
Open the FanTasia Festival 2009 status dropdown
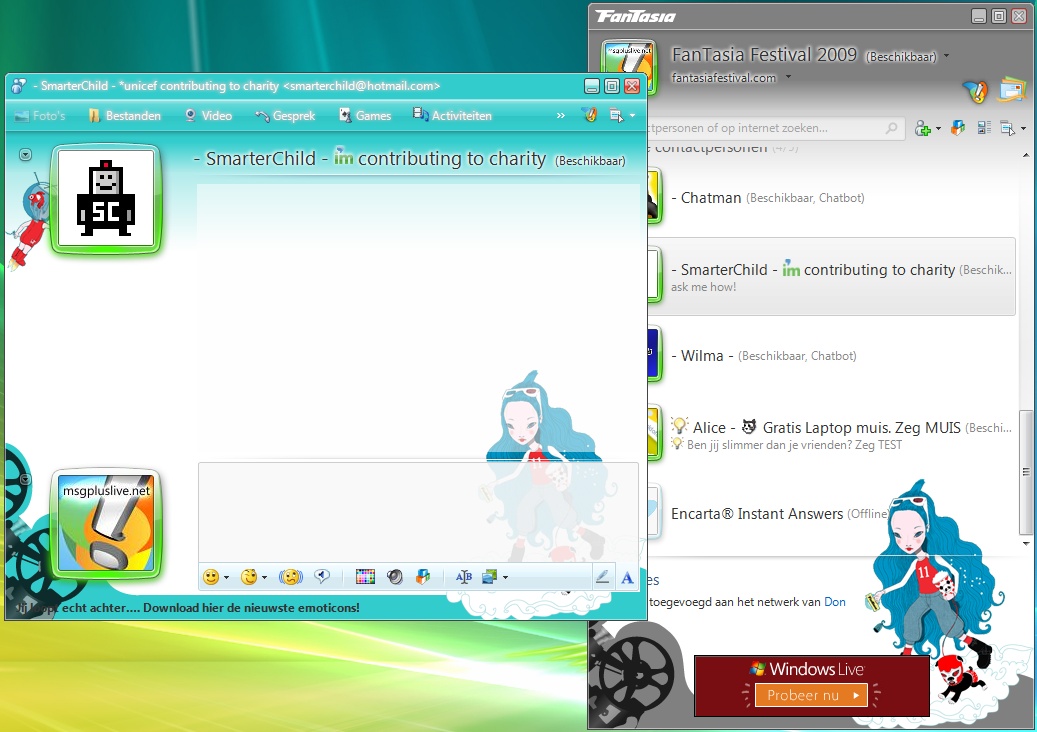click(x=946, y=56)
